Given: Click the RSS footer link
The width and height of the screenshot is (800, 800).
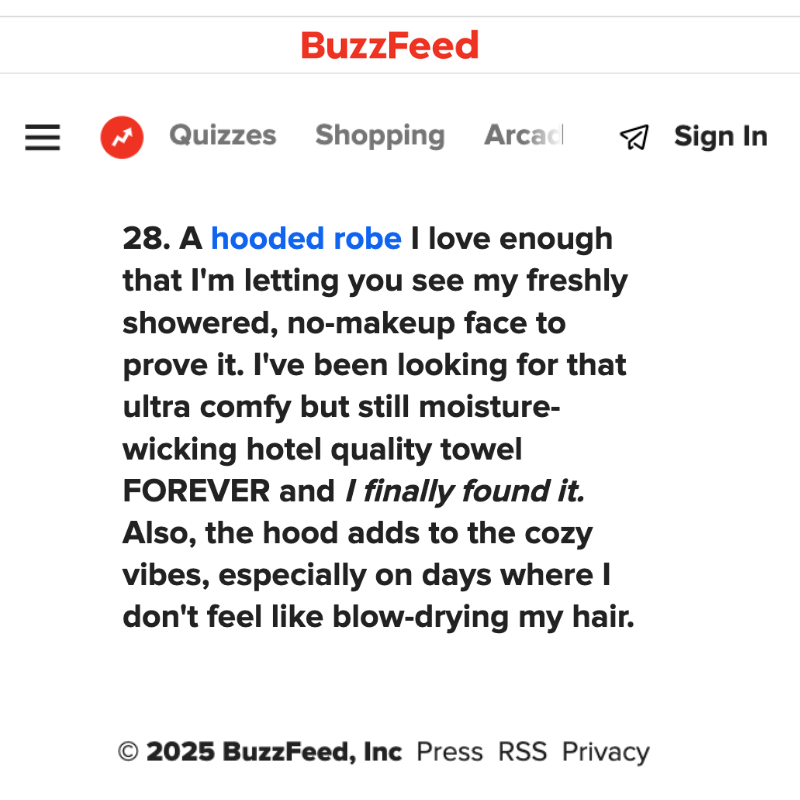Looking at the screenshot, I should 523,752.
